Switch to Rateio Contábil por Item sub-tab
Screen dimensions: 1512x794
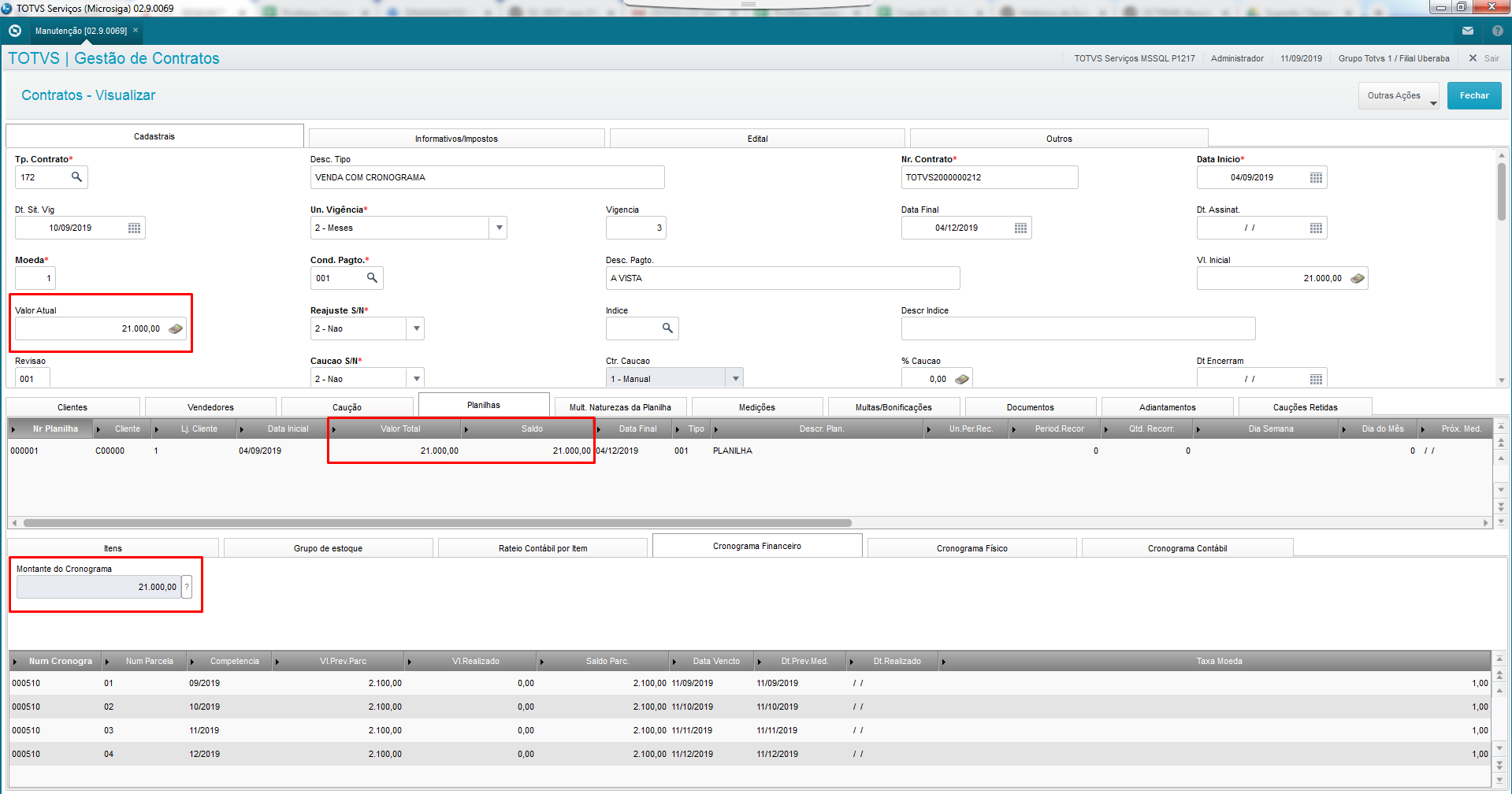(x=543, y=548)
